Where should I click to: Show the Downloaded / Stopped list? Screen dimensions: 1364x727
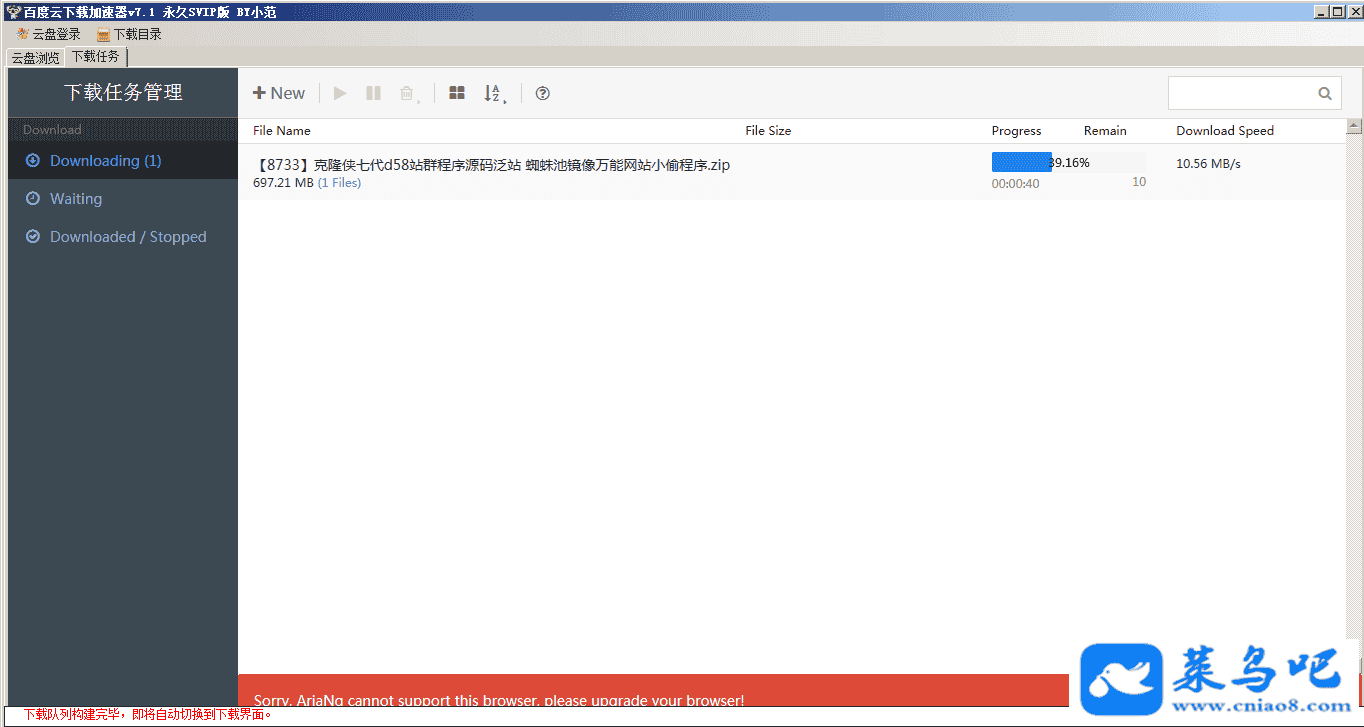click(123, 237)
